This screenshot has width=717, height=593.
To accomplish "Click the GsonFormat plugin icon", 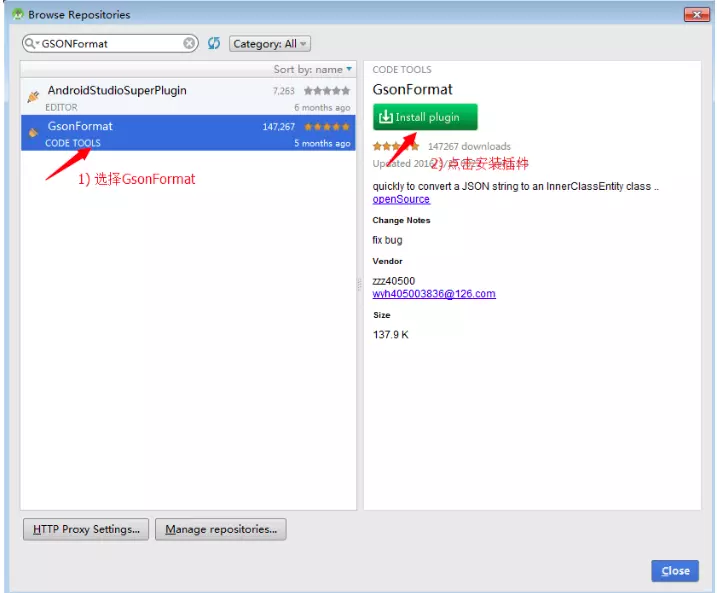I will click(33, 133).
